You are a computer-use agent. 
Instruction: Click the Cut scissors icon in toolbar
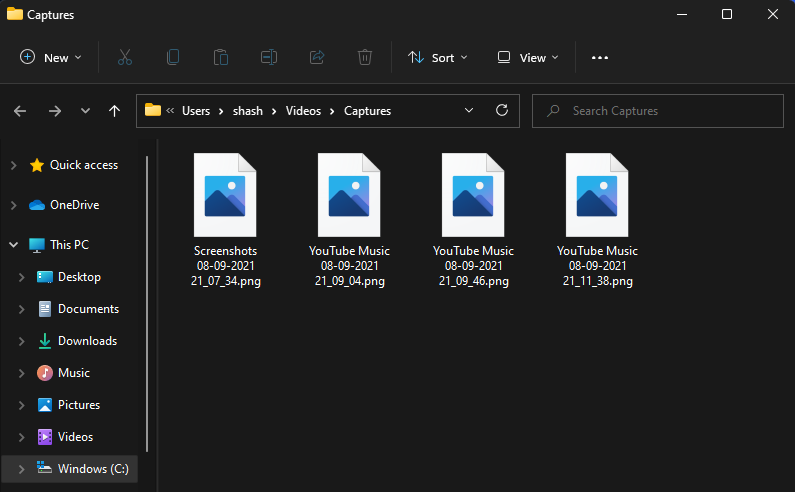click(125, 58)
